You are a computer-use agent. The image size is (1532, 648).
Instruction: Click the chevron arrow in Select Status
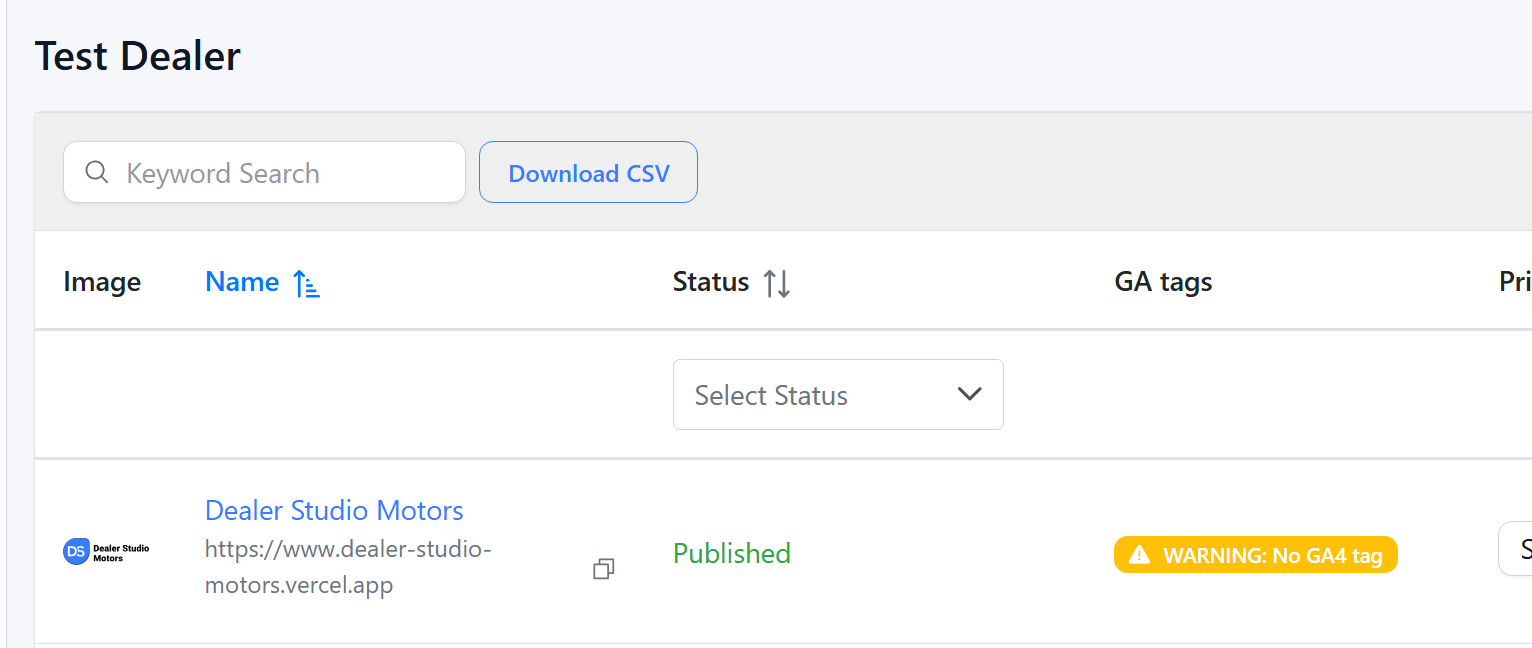pos(969,395)
